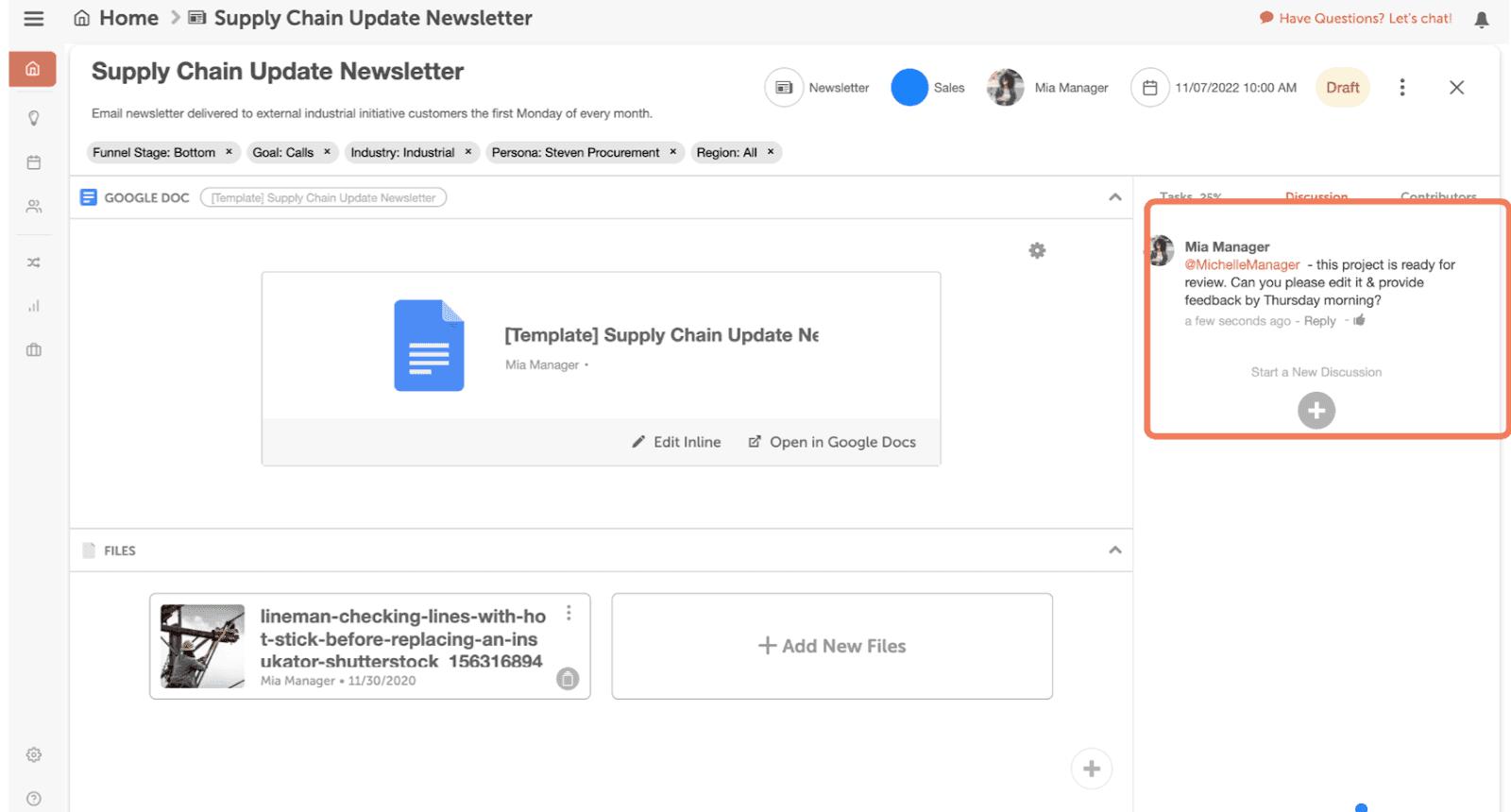Click the blue Sales color circle

point(909,88)
